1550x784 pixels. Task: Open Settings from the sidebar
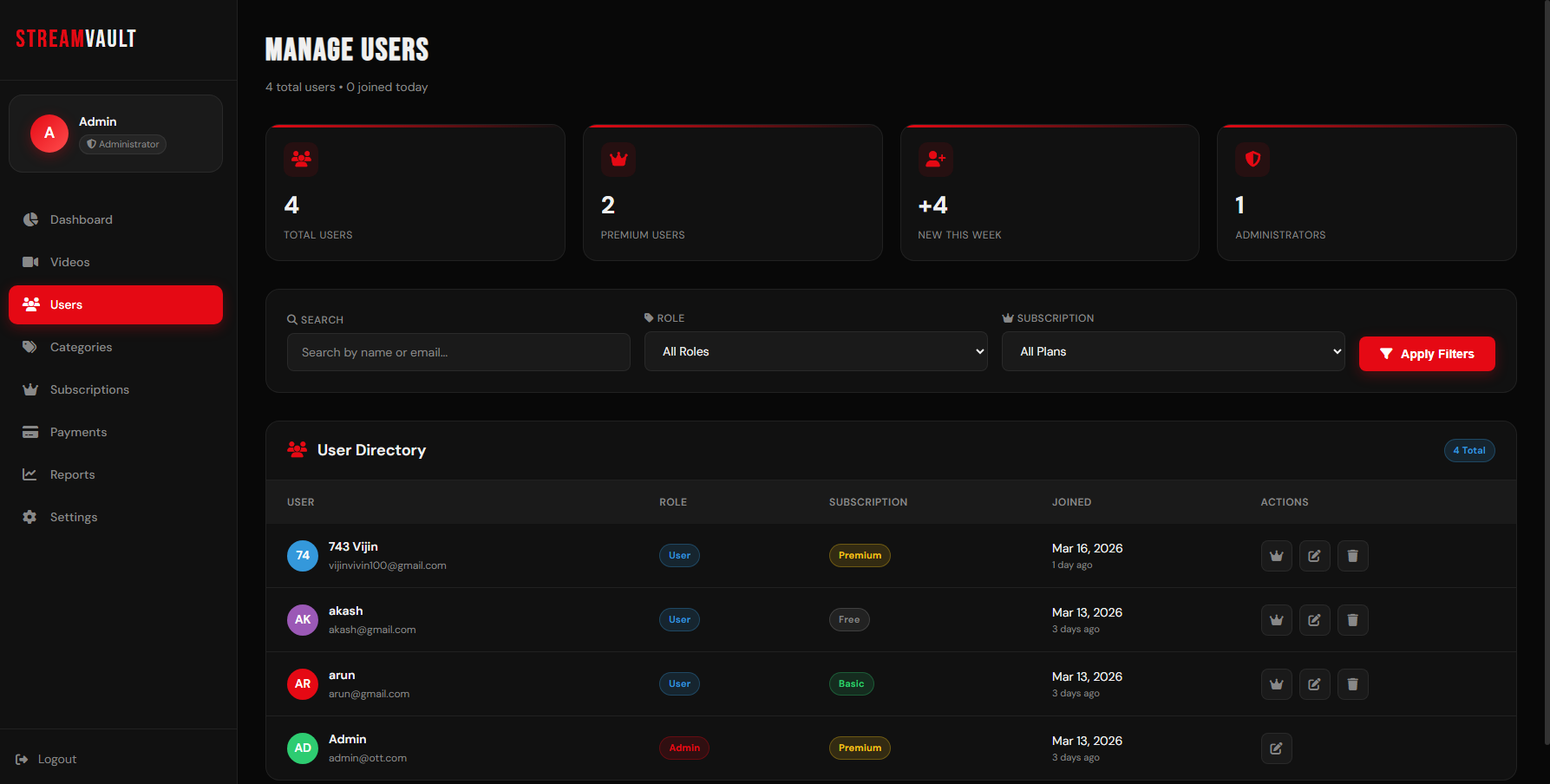[x=74, y=517]
